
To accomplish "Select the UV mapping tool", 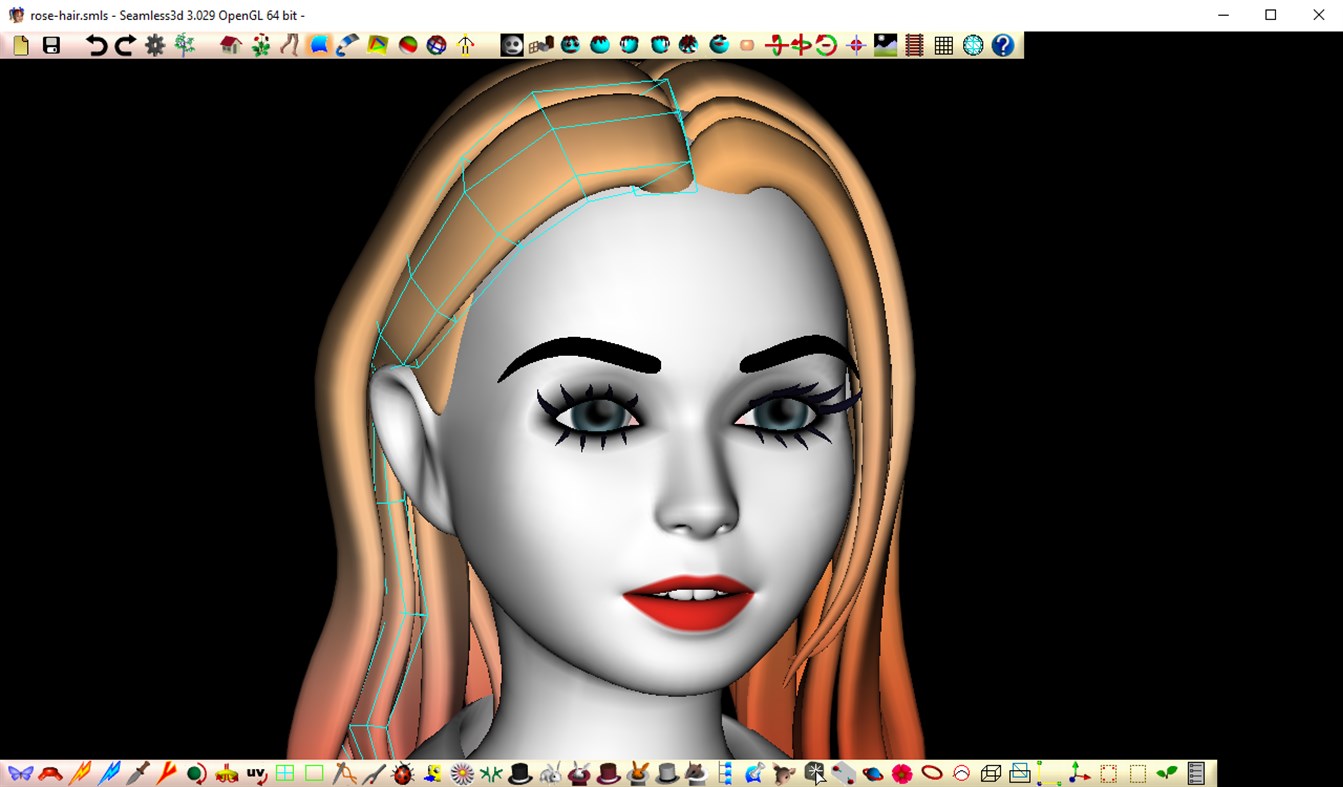I will 255,773.
